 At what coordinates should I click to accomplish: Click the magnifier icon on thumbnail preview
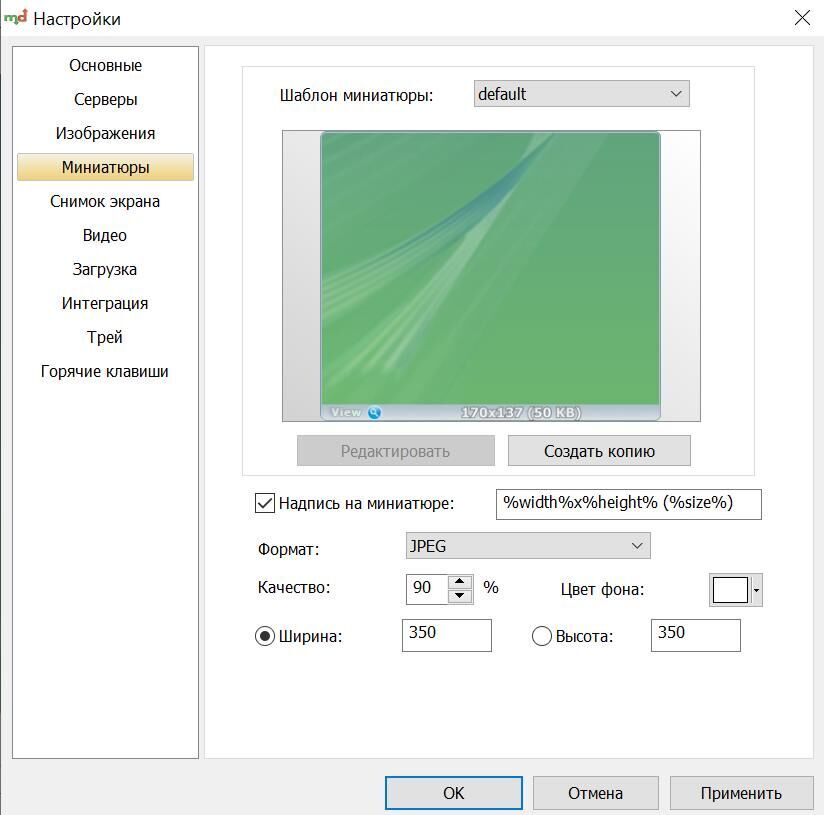click(x=374, y=412)
